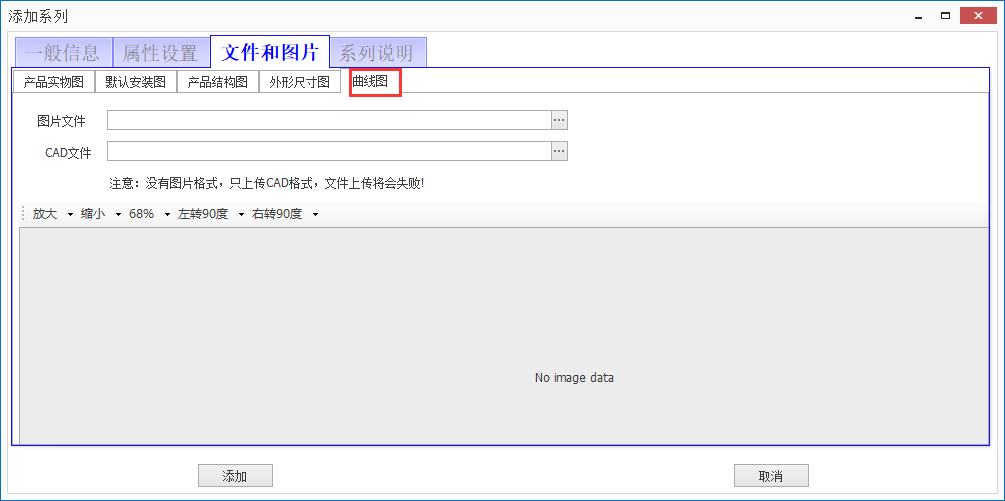
Task: Switch to the 一般信息 tab
Action: point(63,53)
